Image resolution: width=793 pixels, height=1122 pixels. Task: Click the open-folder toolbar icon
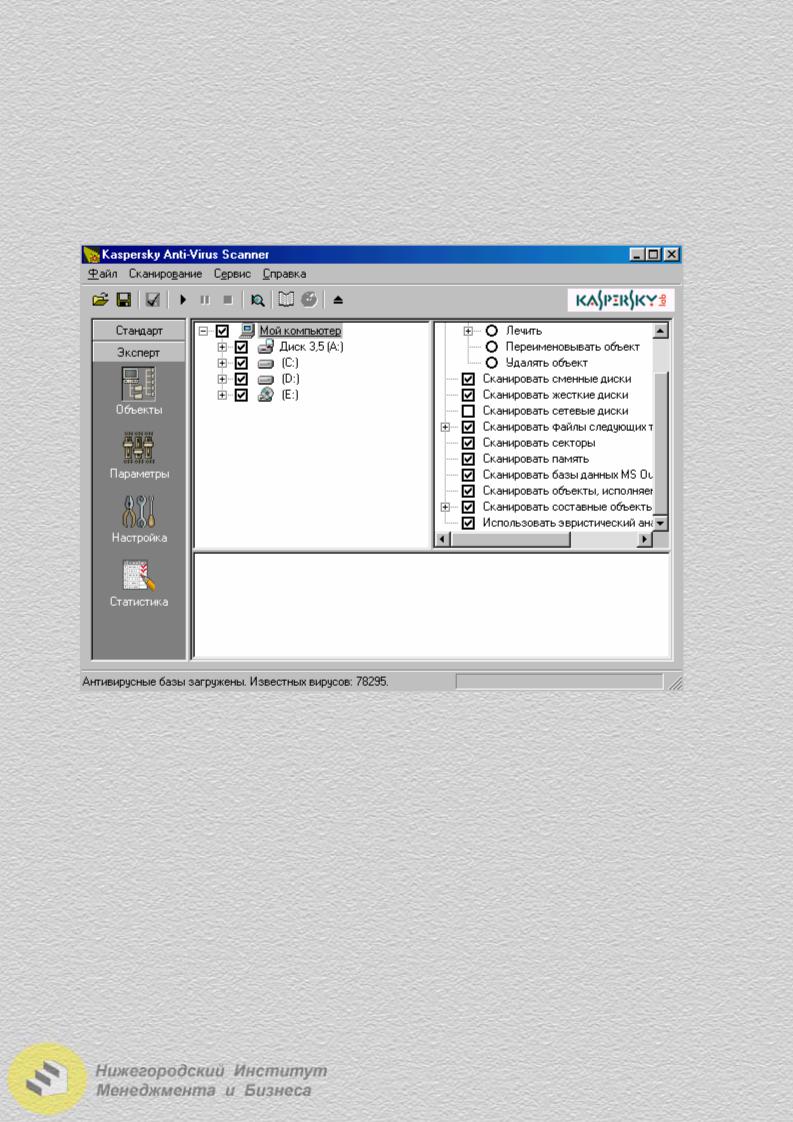tap(100, 300)
